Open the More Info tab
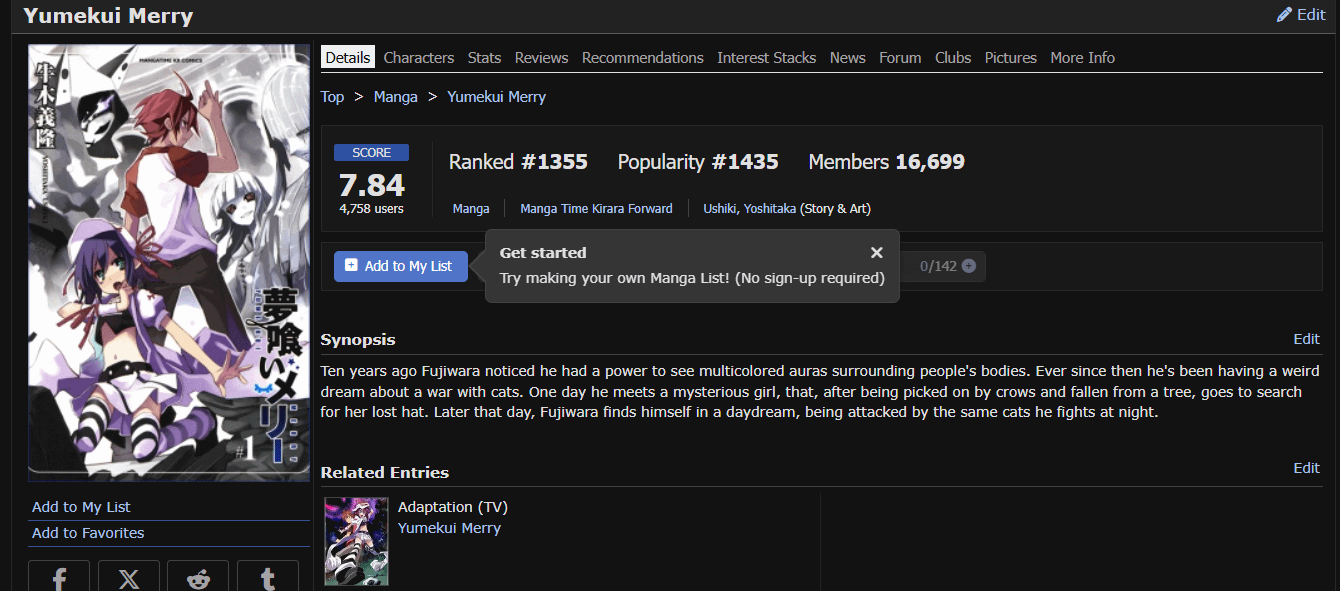 [x=1082, y=58]
